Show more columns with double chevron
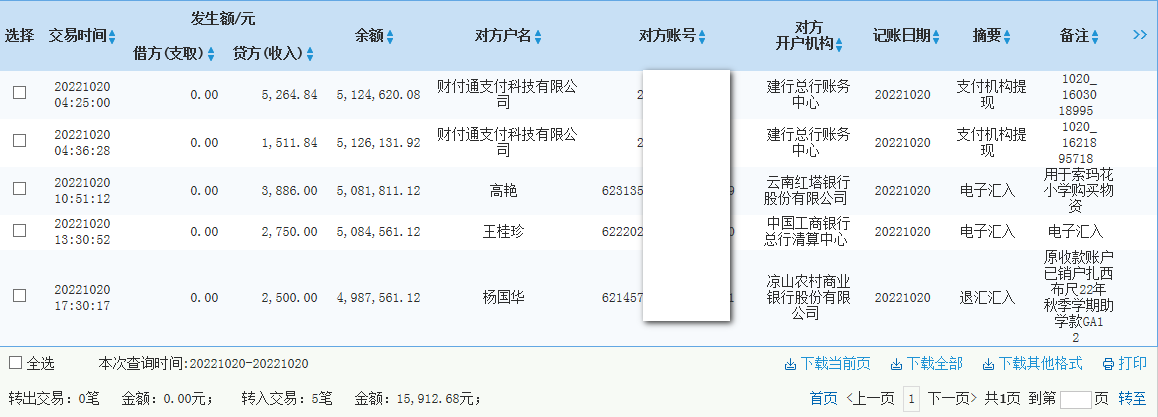1158x417 pixels. click(x=1140, y=35)
